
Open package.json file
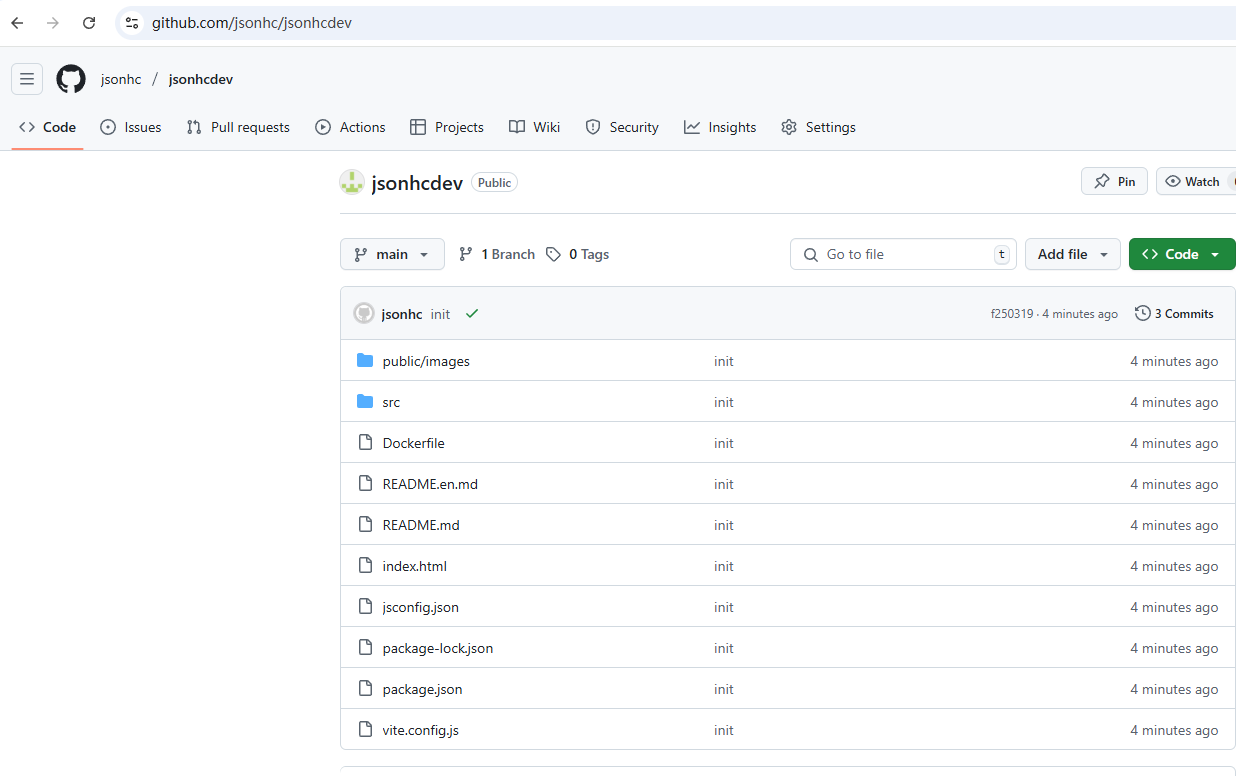422,689
